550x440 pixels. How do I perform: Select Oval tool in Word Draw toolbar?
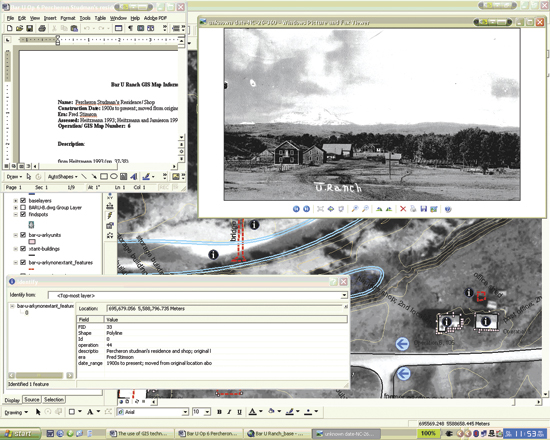[x=114, y=176]
